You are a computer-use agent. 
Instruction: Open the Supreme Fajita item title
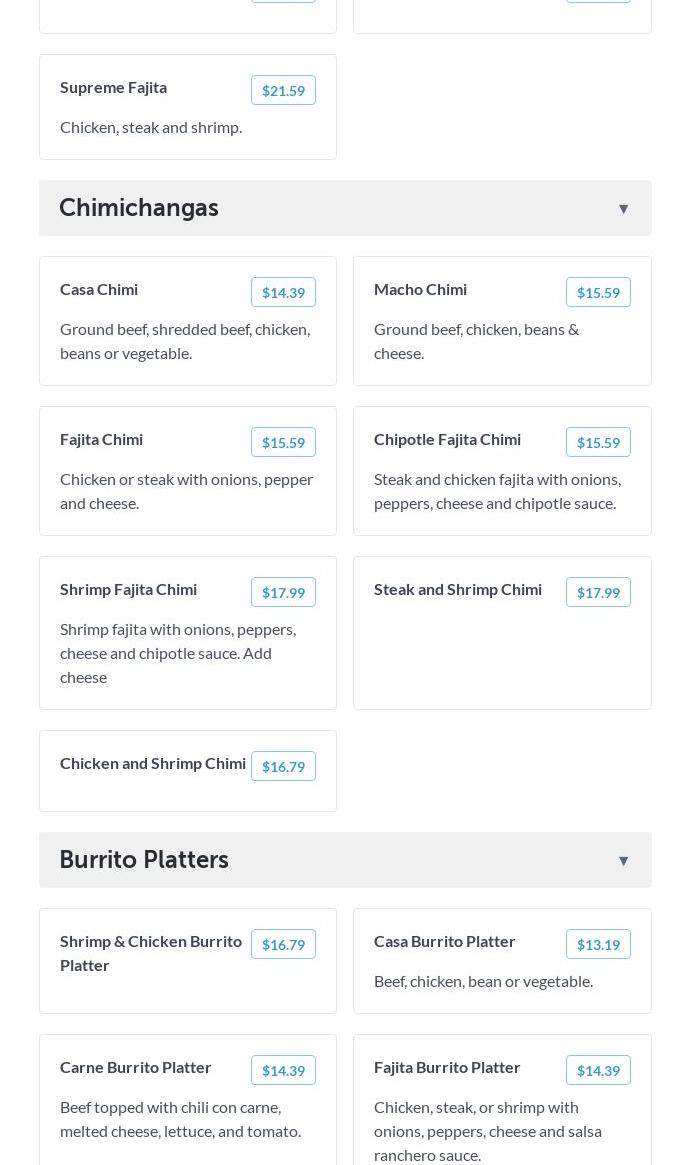click(113, 87)
